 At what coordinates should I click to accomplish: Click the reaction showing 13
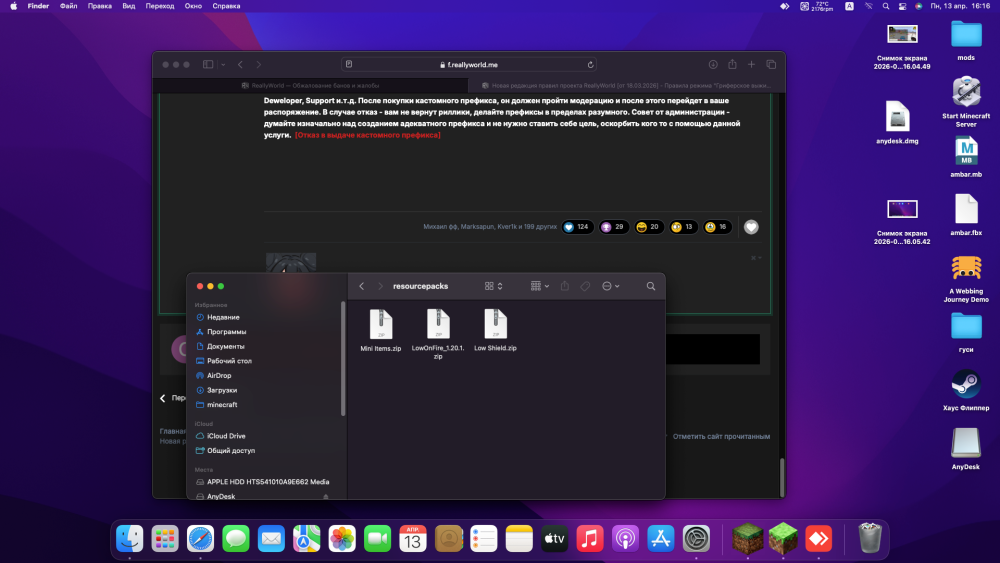pos(682,227)
